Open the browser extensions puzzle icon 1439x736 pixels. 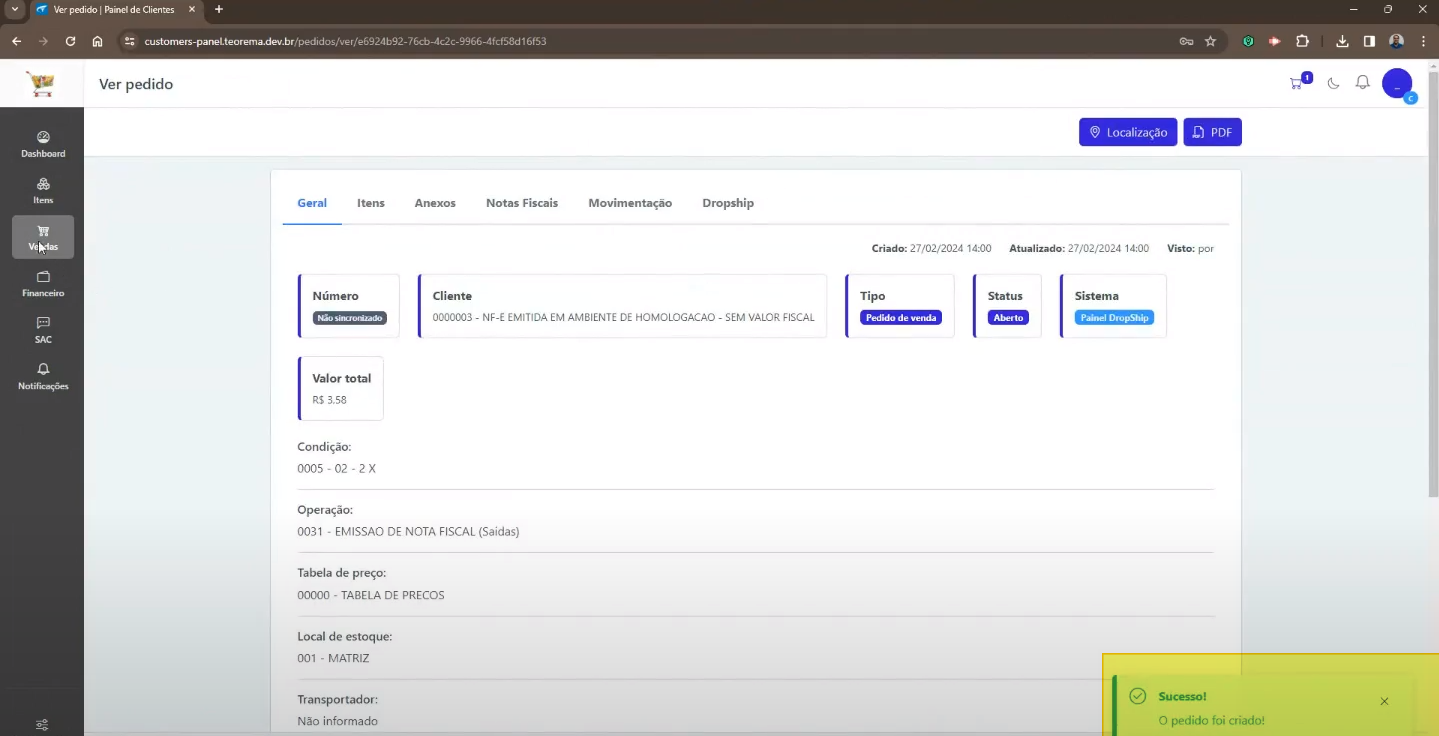[1302, 41]
